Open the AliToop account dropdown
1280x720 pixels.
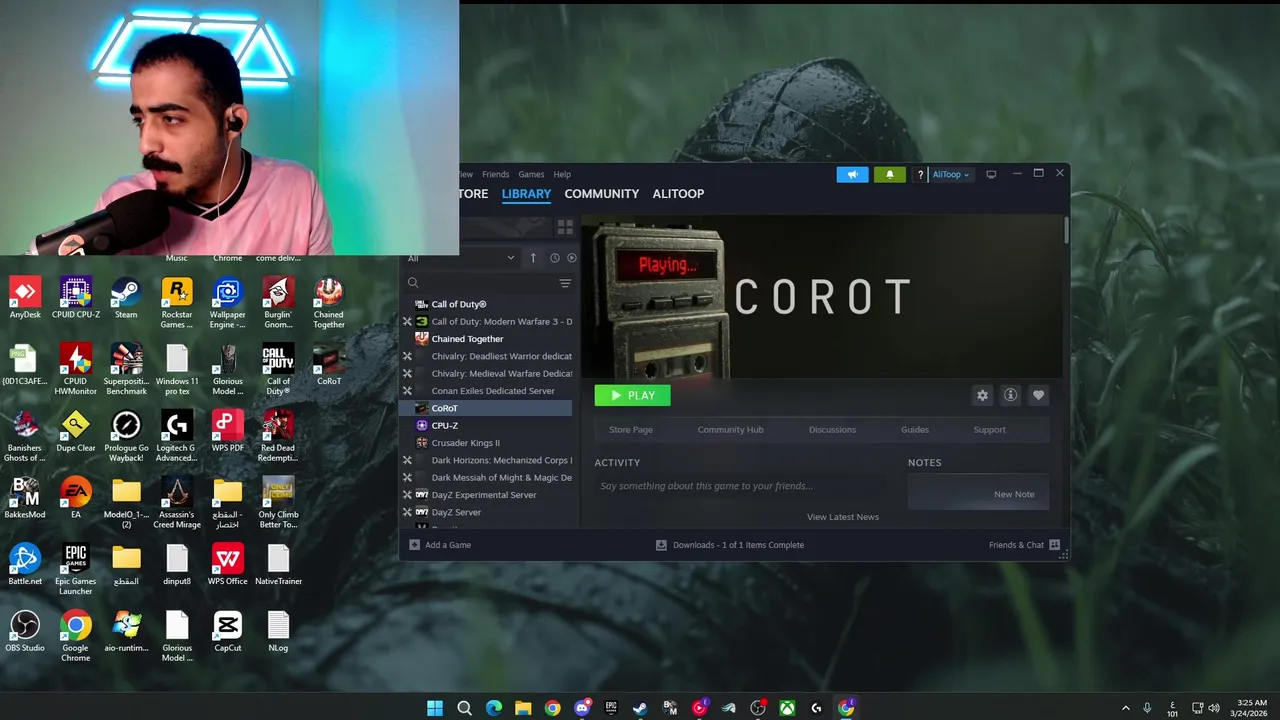point(950,175)
